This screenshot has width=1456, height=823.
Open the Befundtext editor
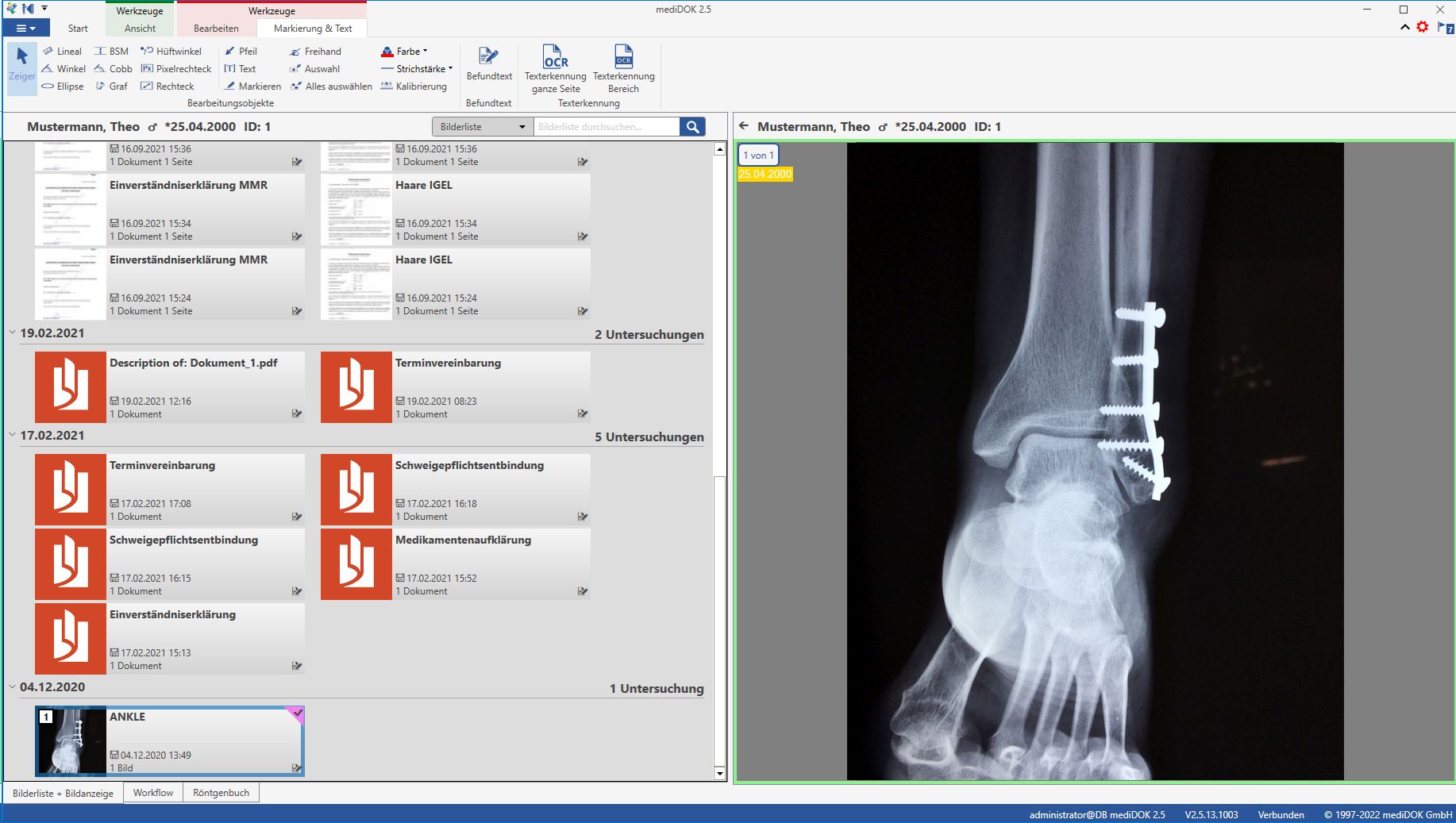(x=489, y=63)
